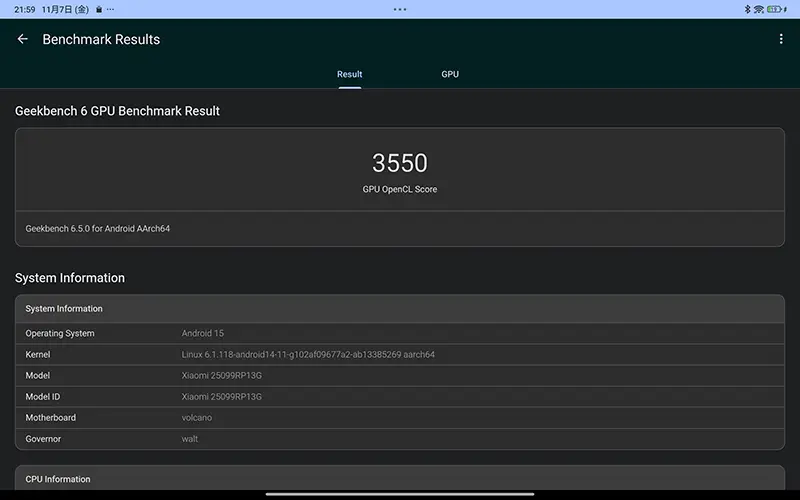Tap the lock icon in status bar
The width and height of the screenshot is (800, 500).
[x=99, y=9]
